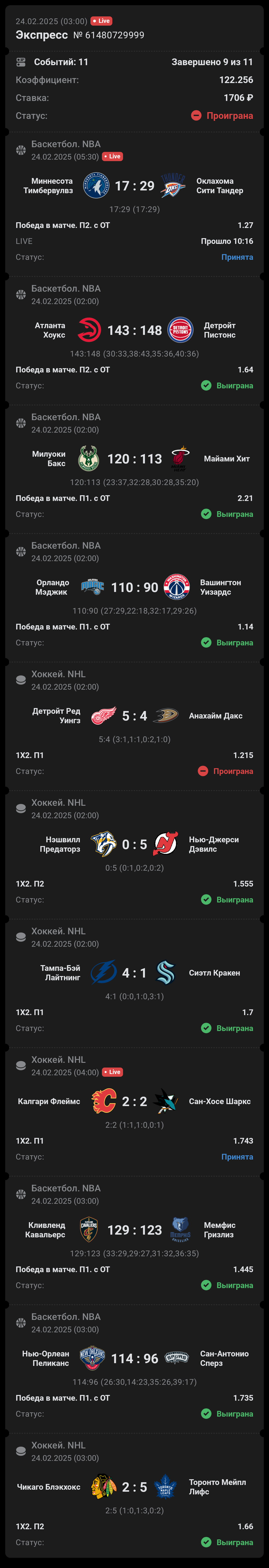Tap the Detroit Pistons logo
The height and width of the screenshot is (1568, 269).
[x=181, y=330]
